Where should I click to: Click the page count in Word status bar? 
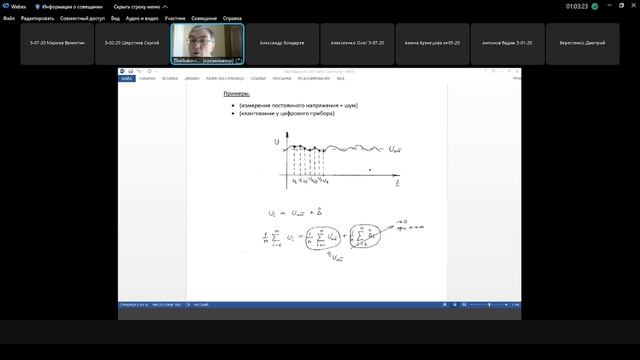pyautogui.click(x=133, y=305)
